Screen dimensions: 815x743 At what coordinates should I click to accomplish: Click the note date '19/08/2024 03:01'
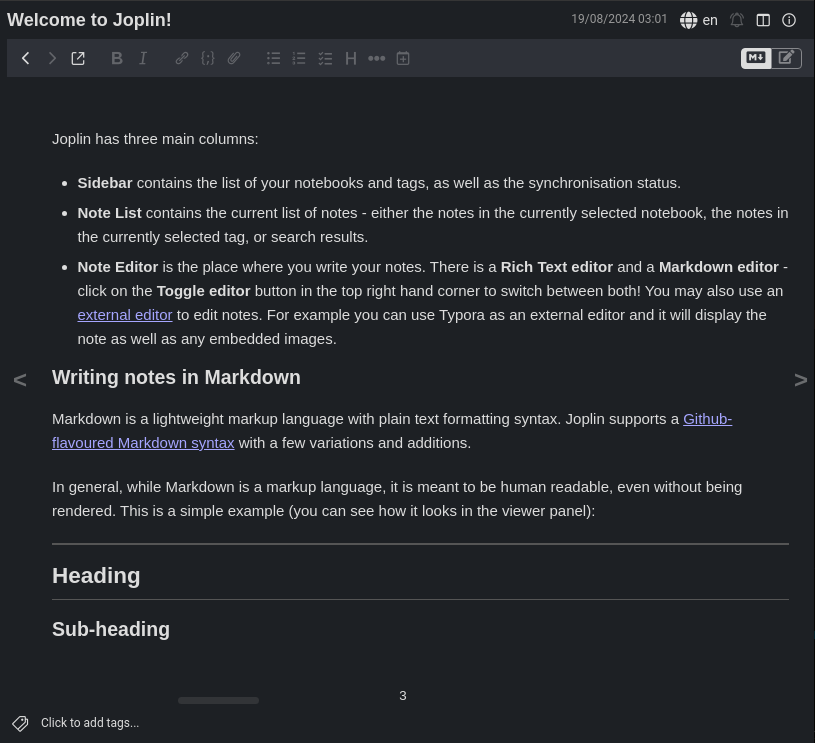[x=619, y=19]
